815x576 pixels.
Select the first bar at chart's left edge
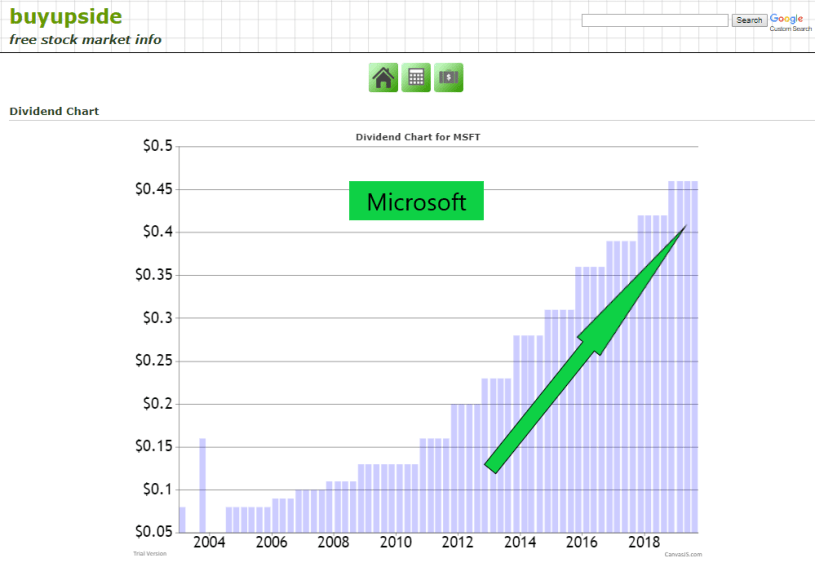(x=182, y=520)
